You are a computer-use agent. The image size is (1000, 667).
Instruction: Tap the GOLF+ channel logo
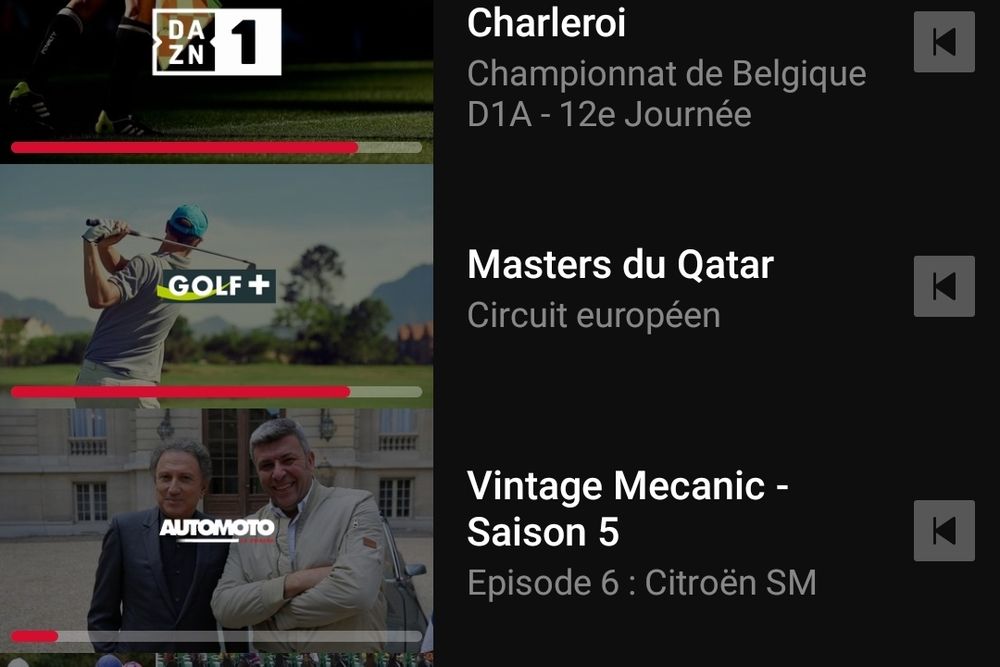pos(217,286)
